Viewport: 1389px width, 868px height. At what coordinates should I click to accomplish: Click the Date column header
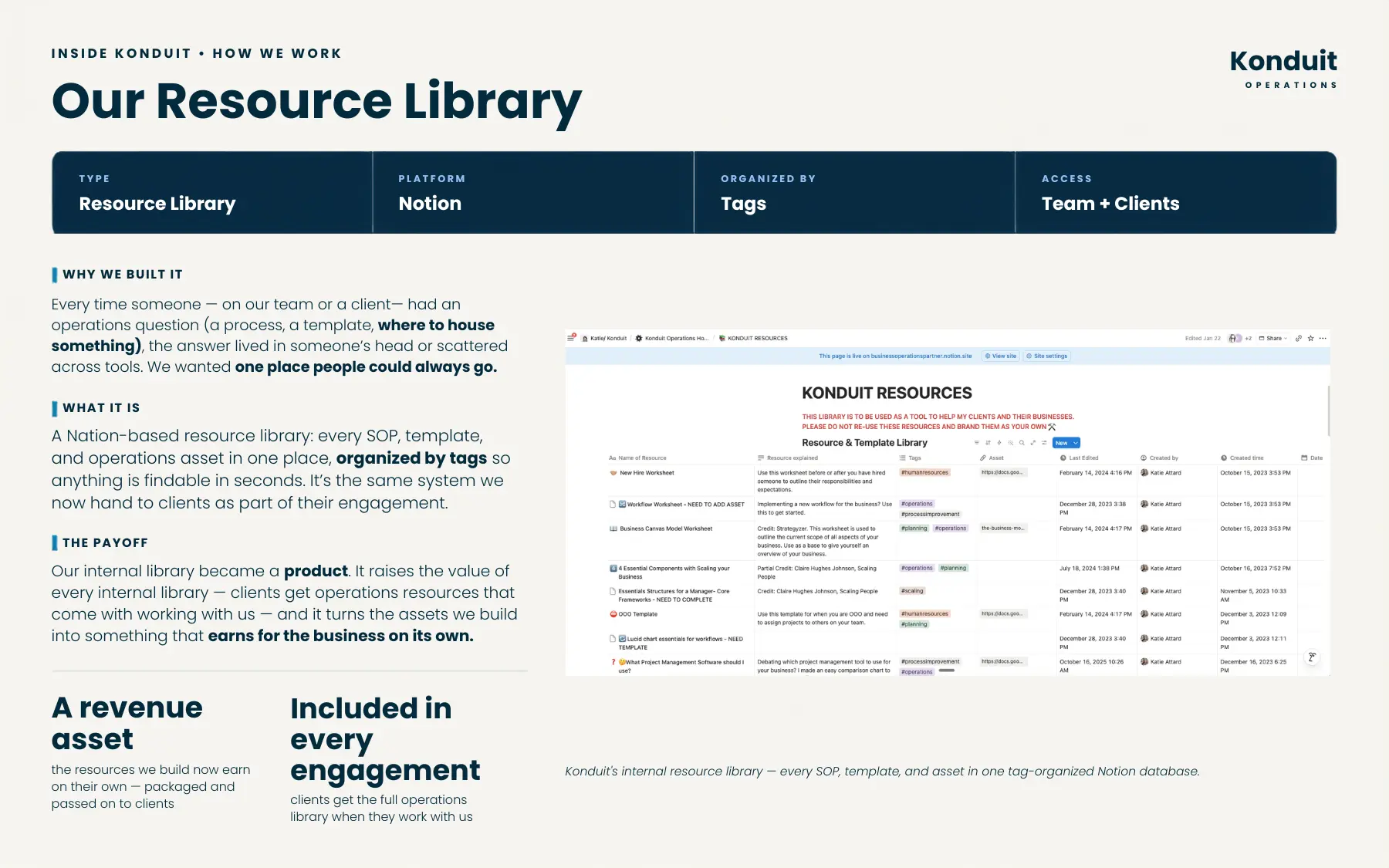[x=1313, y=458]
